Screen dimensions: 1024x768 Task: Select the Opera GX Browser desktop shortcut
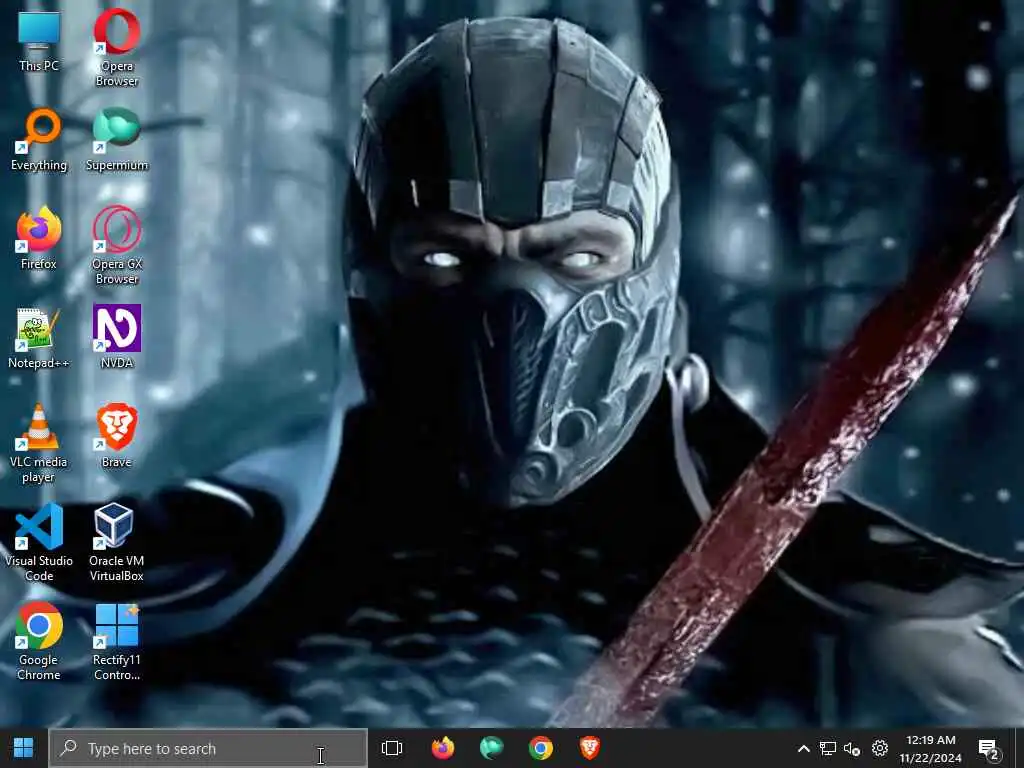tap(117, 246)
